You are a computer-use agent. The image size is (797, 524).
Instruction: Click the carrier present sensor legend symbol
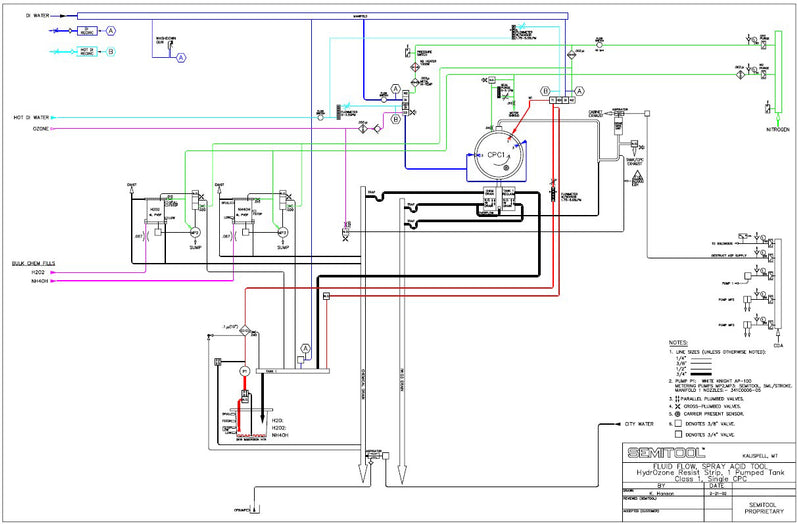pos(678,414)
